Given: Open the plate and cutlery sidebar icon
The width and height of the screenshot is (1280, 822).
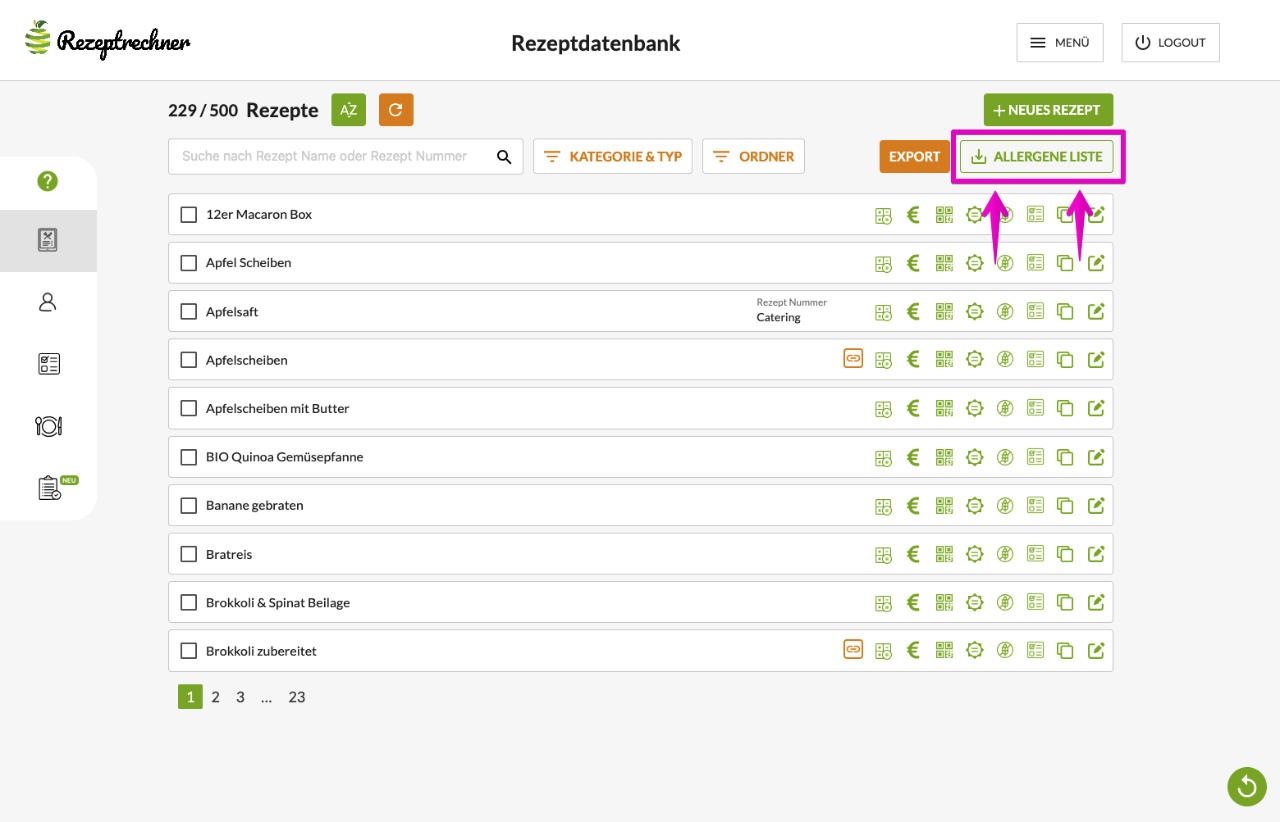Looking at the screenshot, I should (x=48, y=426).
